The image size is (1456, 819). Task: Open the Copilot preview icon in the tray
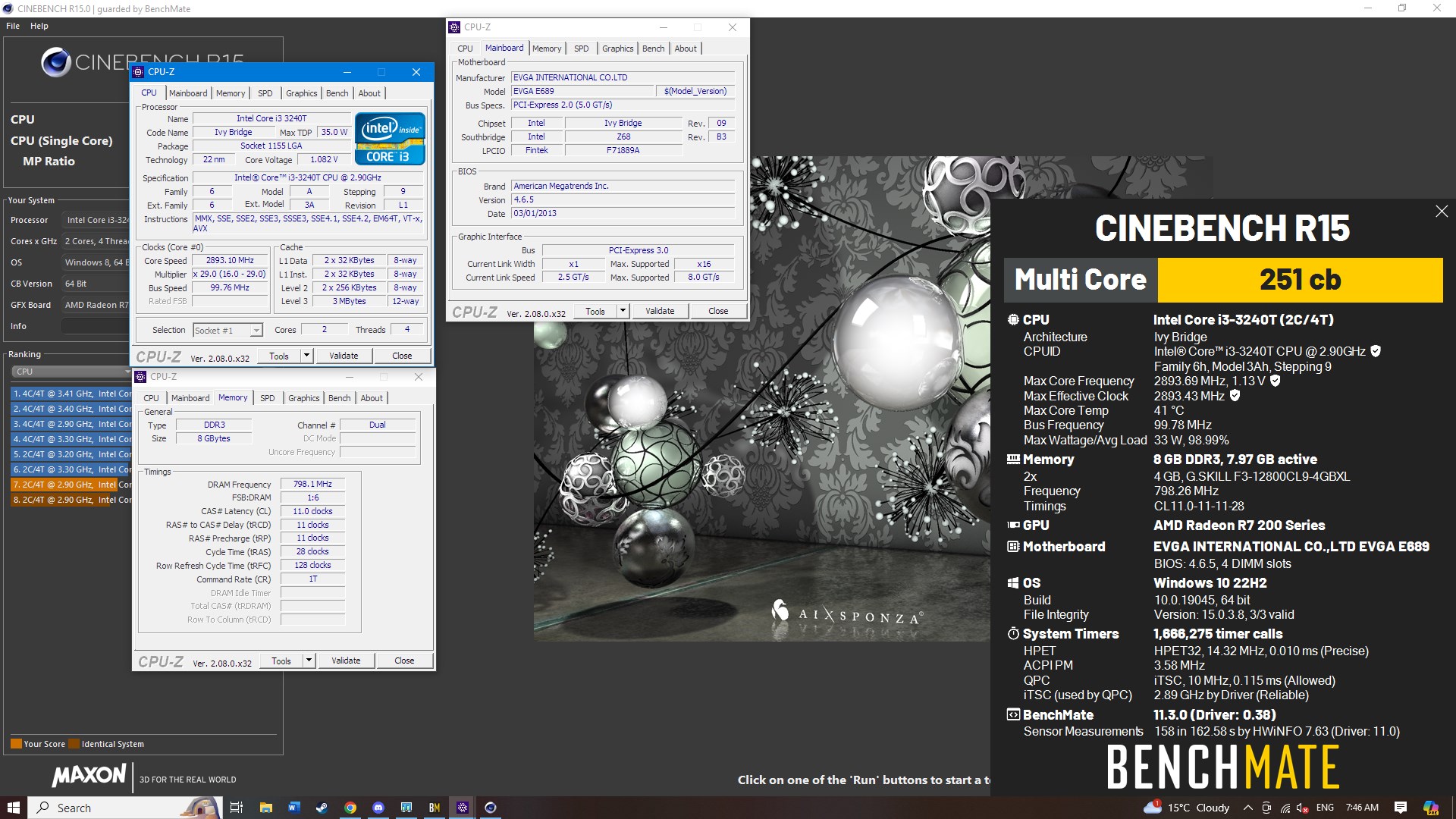tap(1430, 808)
